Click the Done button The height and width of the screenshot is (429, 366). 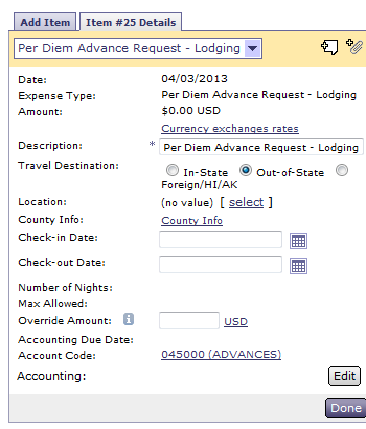click(346, 408)
